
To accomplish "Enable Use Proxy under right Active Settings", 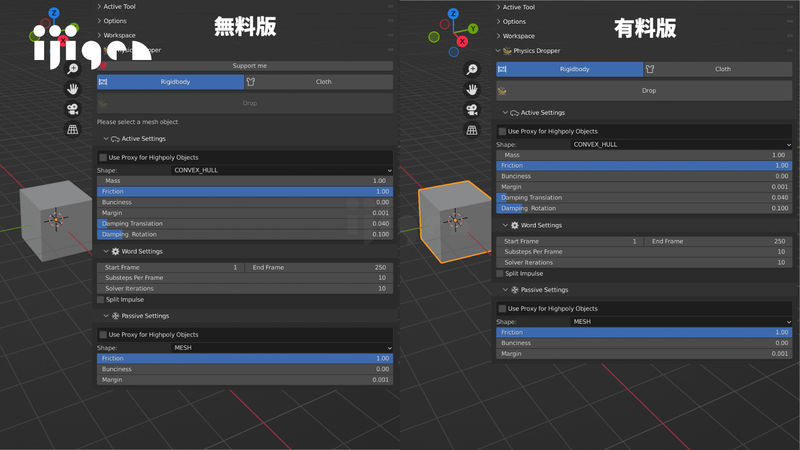I will tap(502, 131).
